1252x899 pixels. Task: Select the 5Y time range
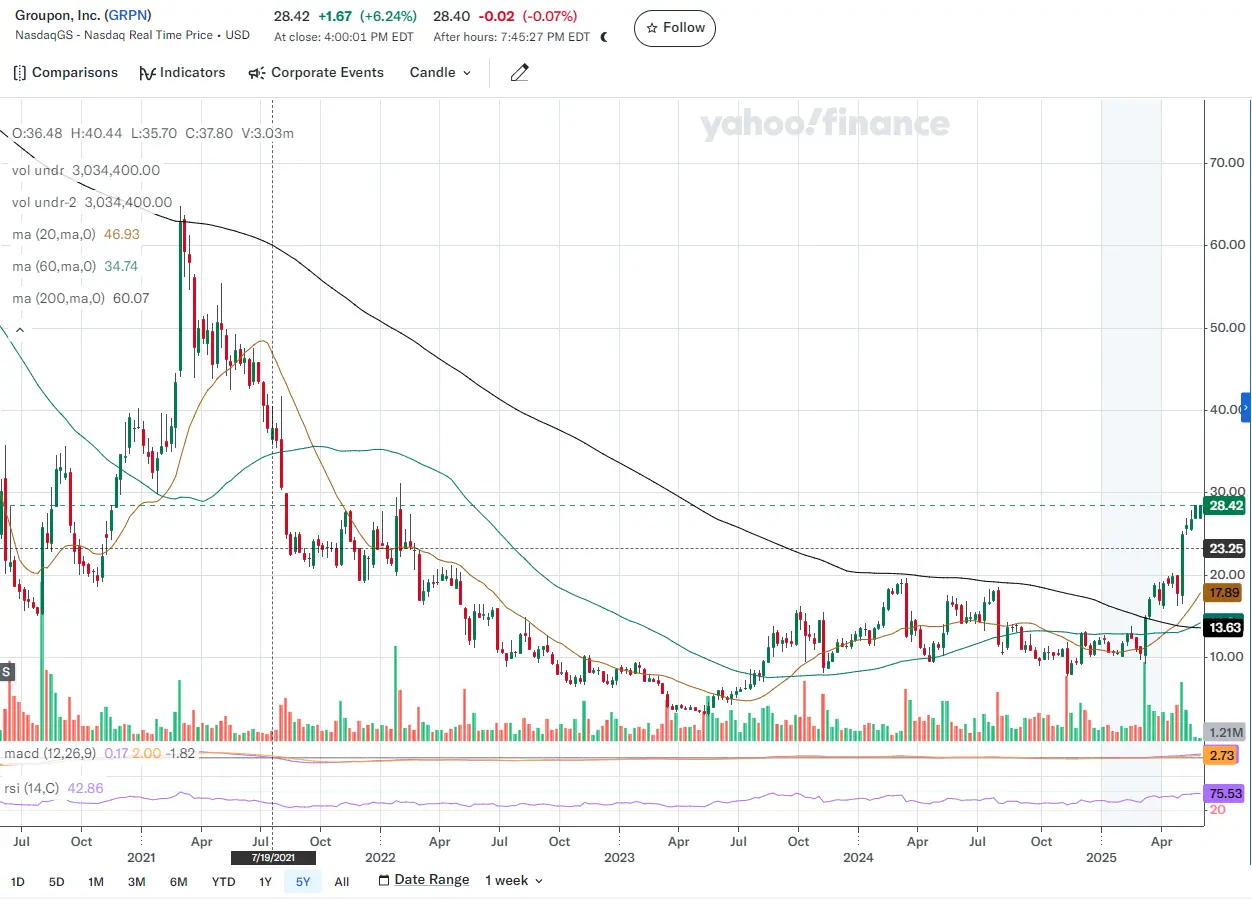pos(303,882)
